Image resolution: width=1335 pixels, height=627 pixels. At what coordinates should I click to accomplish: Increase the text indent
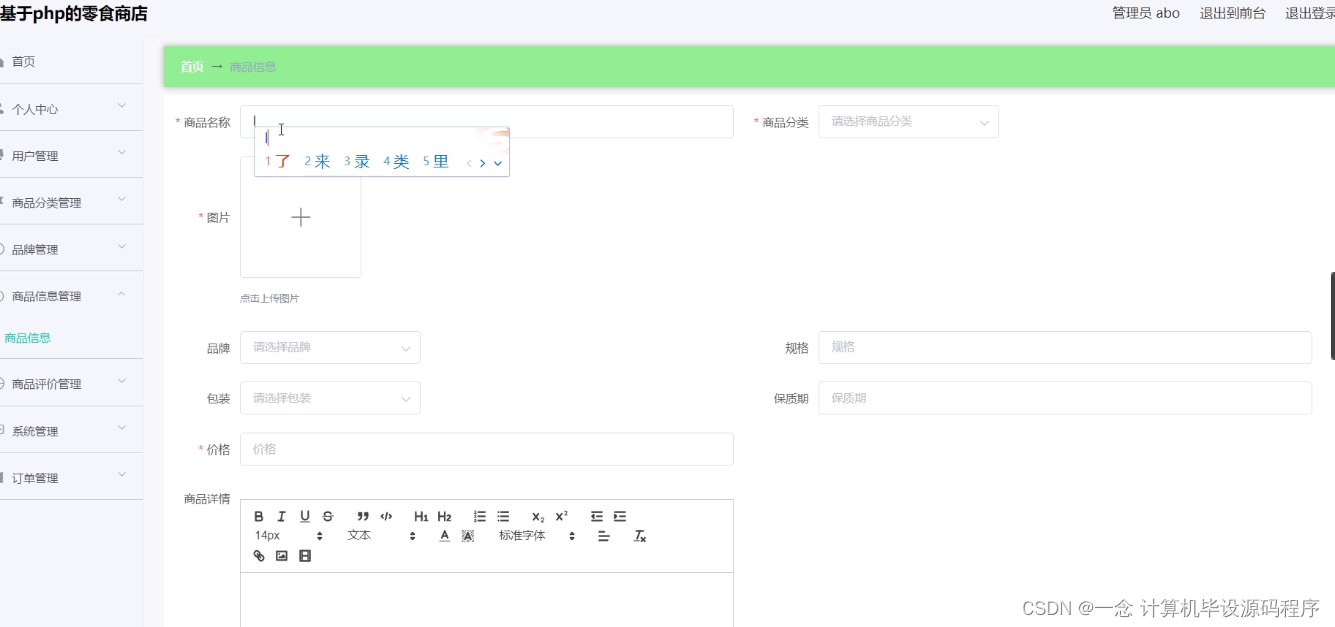pyautogui.click(x=620, y=516)
